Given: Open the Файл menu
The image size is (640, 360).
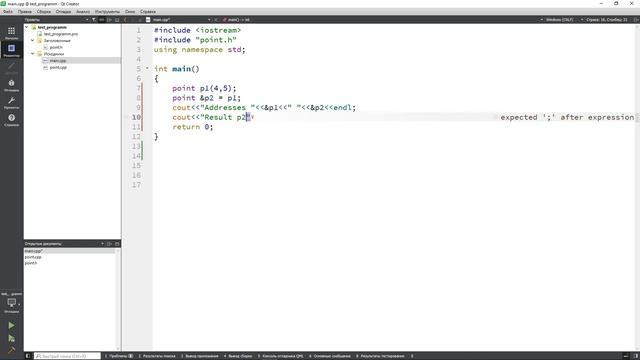Looking at the screenshot, I should pos(8,12).
